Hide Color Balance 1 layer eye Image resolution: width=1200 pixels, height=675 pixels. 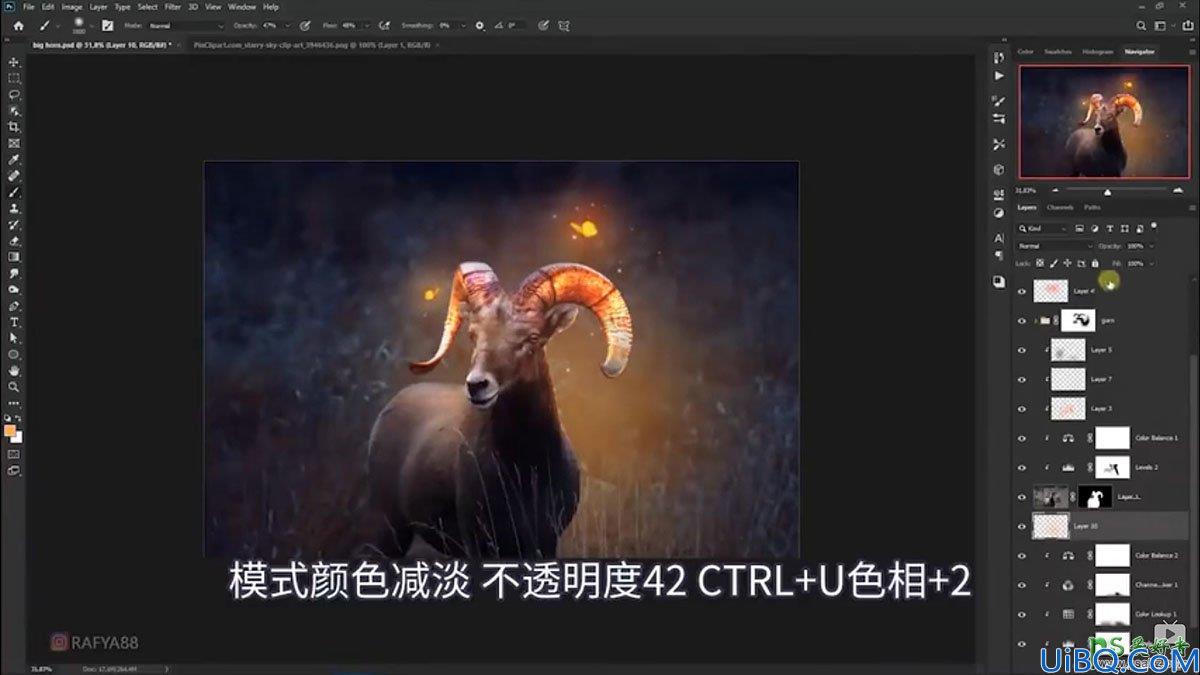(x=1022, y=438)
